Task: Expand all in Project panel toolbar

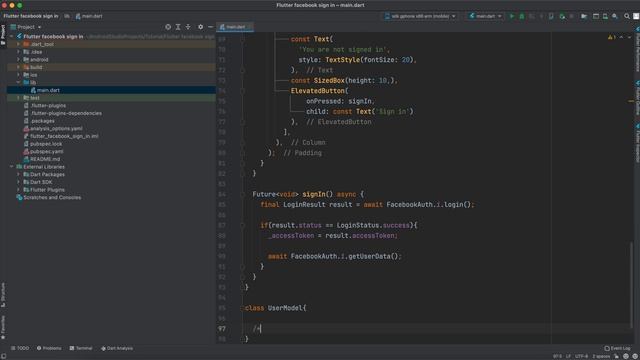Action: pyautogui.click(x=178, y=27)
